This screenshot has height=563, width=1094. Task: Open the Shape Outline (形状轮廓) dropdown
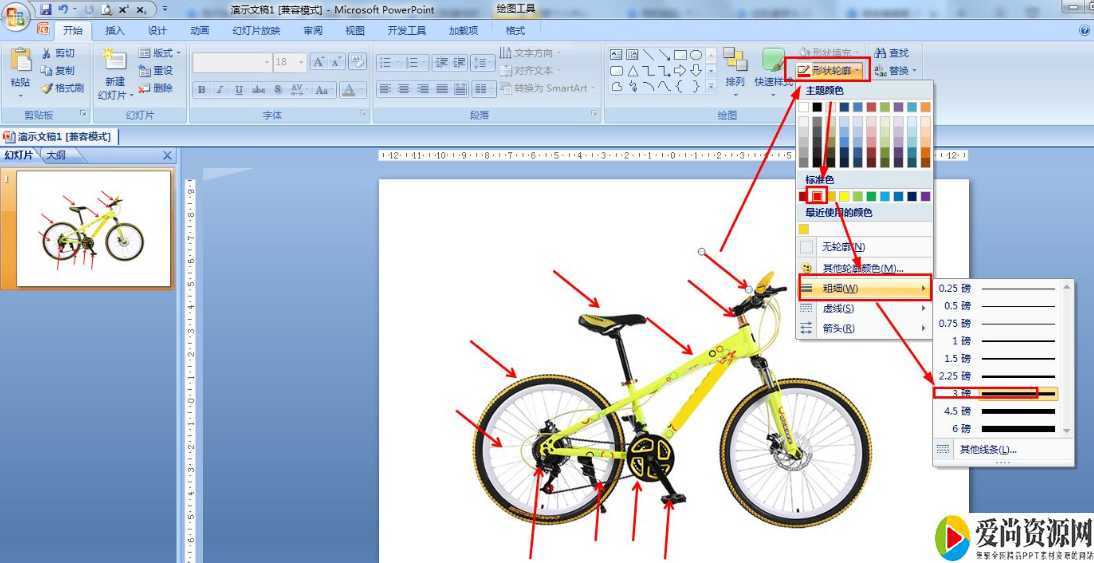[x=828, y=70]
